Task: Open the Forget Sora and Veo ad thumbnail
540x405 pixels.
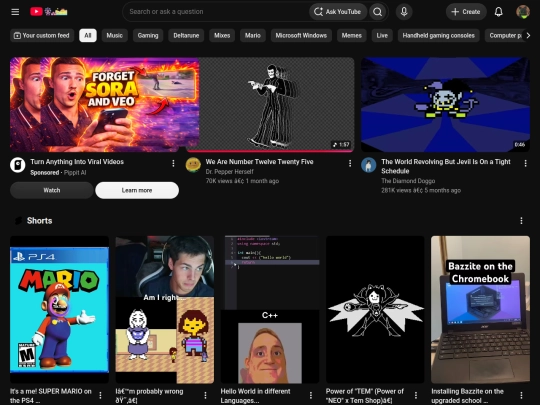Action: point(104,105)
